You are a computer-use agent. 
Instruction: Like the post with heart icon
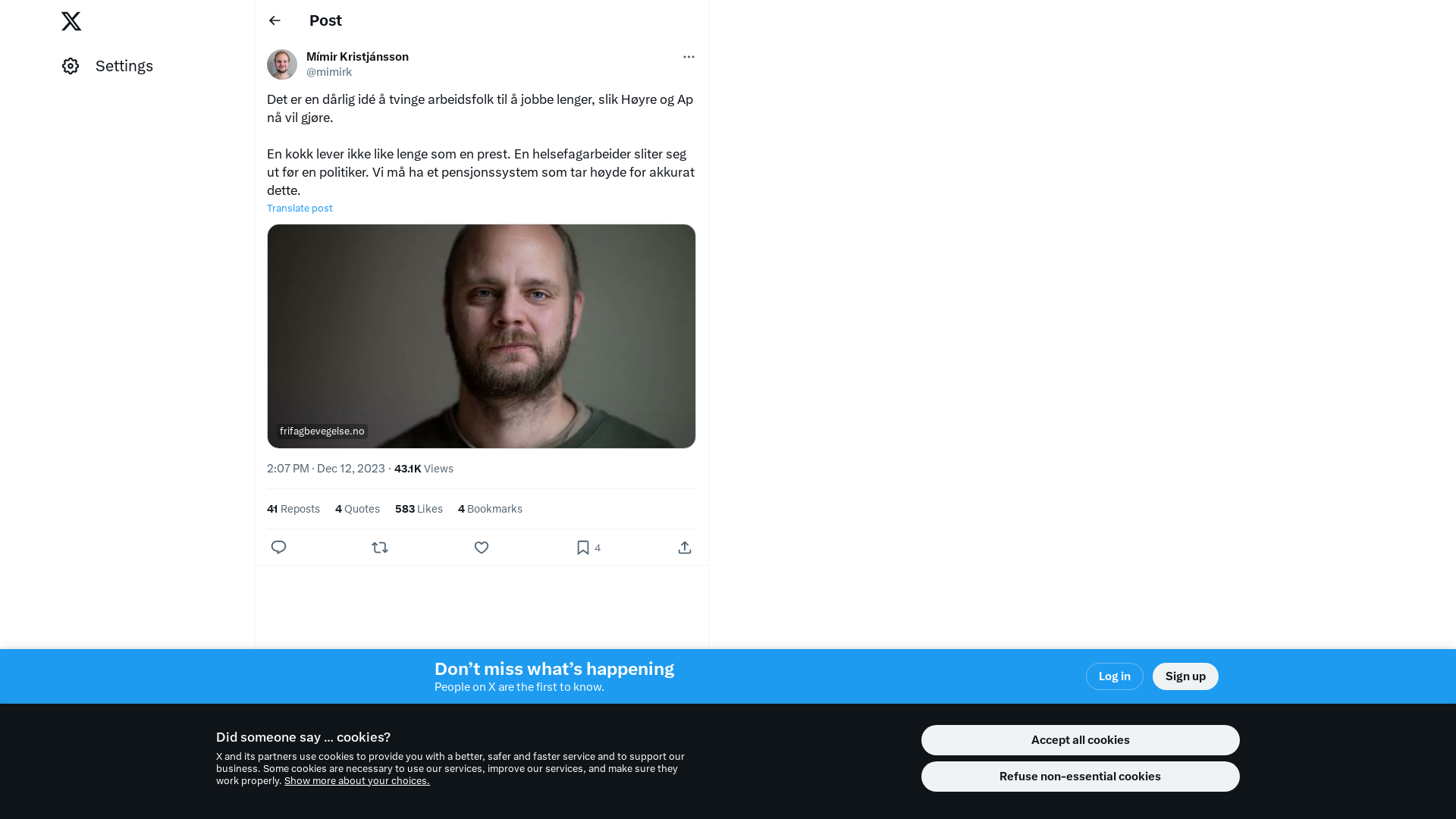(x=482, y=548)
